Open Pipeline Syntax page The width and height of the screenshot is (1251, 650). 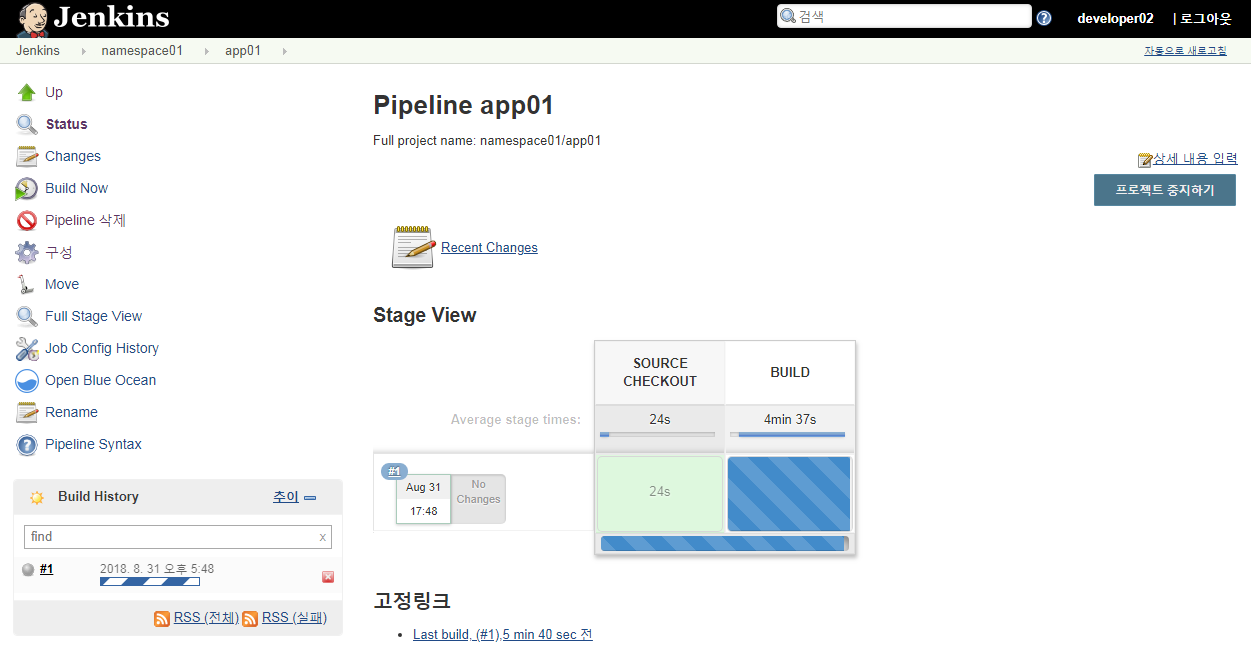[x=93, y=444]
